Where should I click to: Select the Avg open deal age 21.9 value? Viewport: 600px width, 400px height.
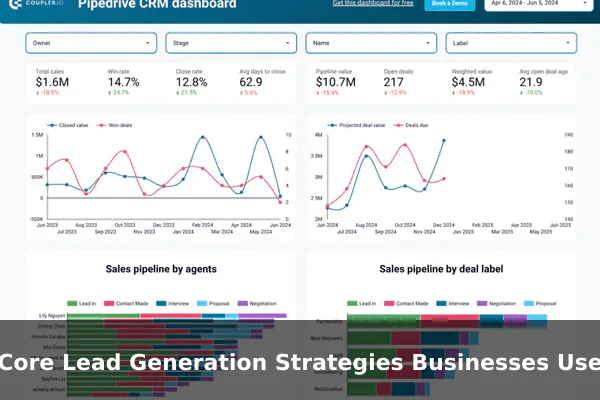[x=531, y=82]
